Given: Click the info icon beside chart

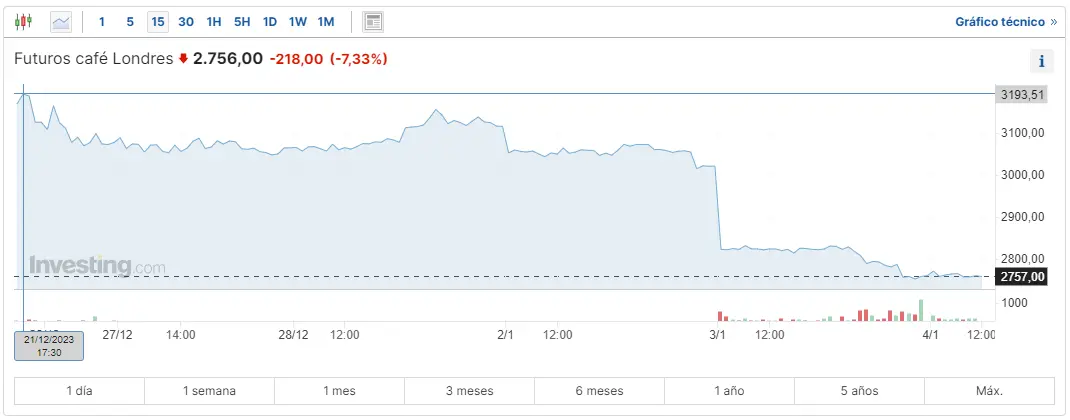Looking at the screenshot, I should 1041,61.
